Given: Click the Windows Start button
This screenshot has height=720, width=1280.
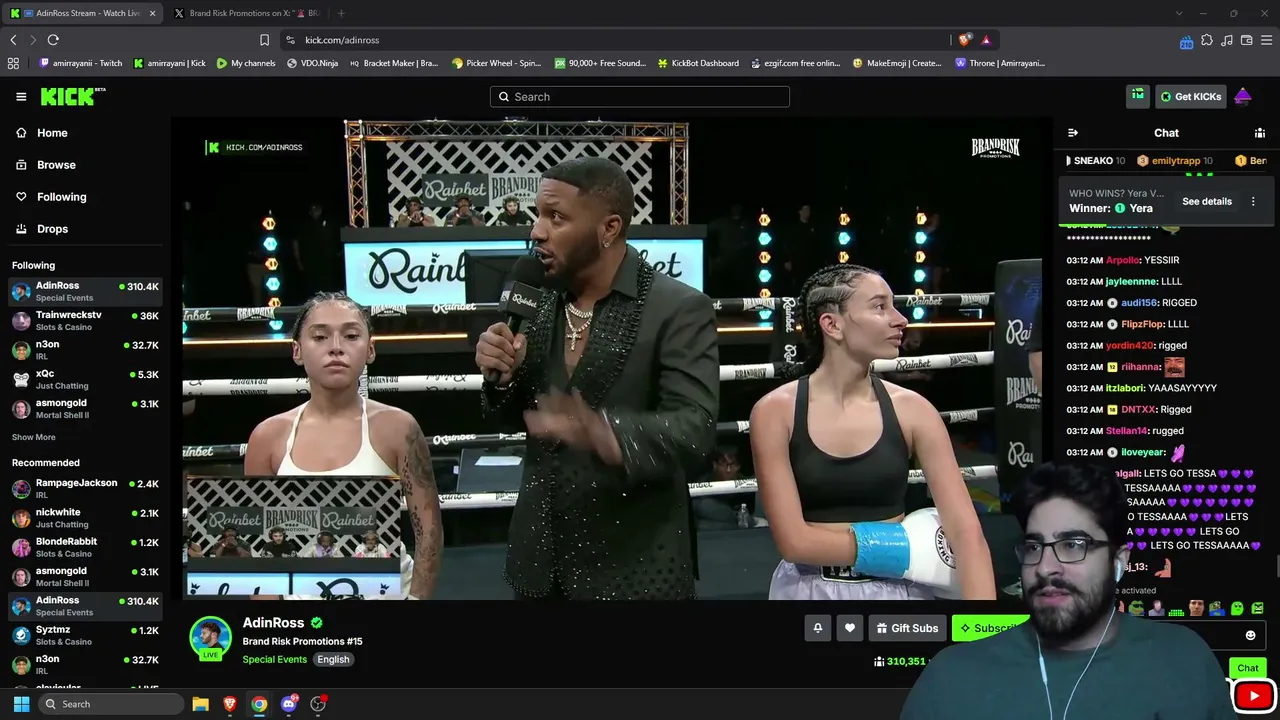Looking at the screenshot, I should pos(21,704).
